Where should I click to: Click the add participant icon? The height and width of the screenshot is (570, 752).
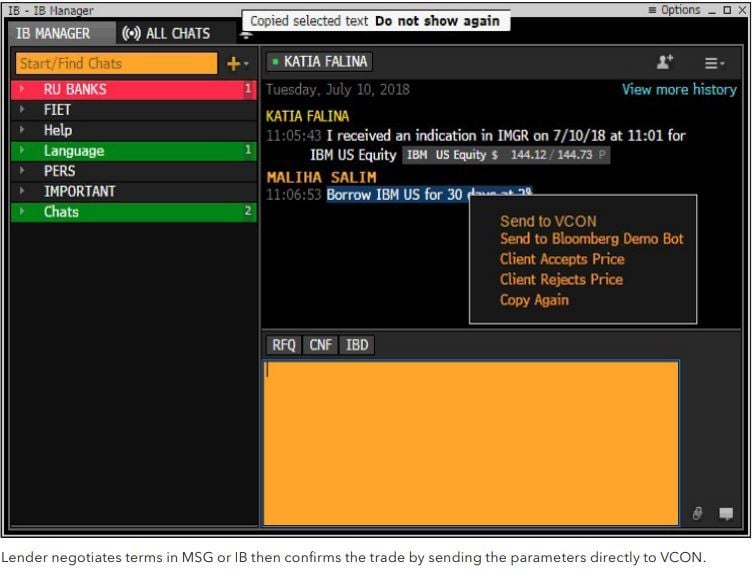coord(665,62)
